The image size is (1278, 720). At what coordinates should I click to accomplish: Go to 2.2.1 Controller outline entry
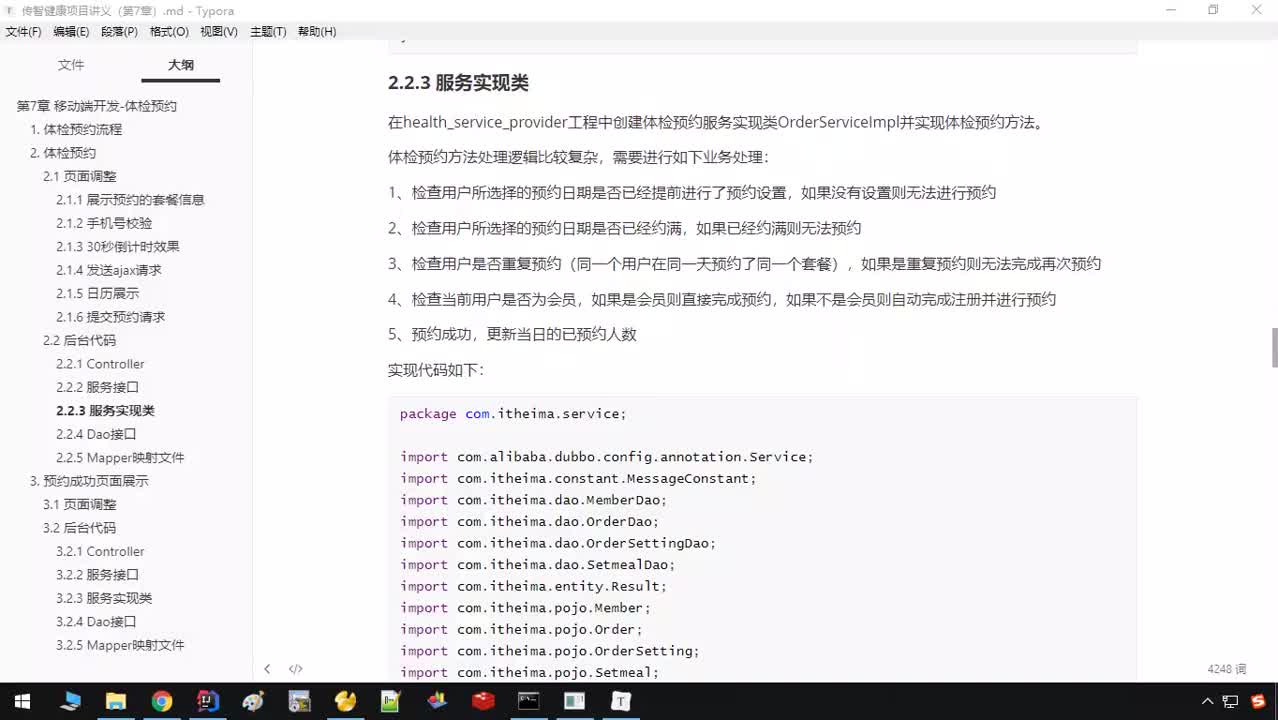point(100,364)
